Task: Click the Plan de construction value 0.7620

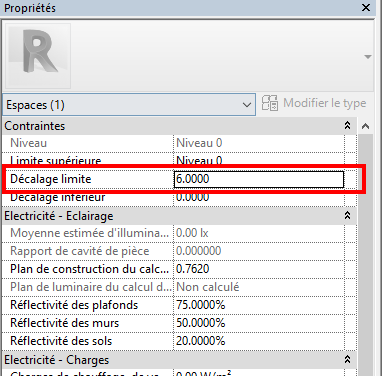Action: (x=259, y=269)
